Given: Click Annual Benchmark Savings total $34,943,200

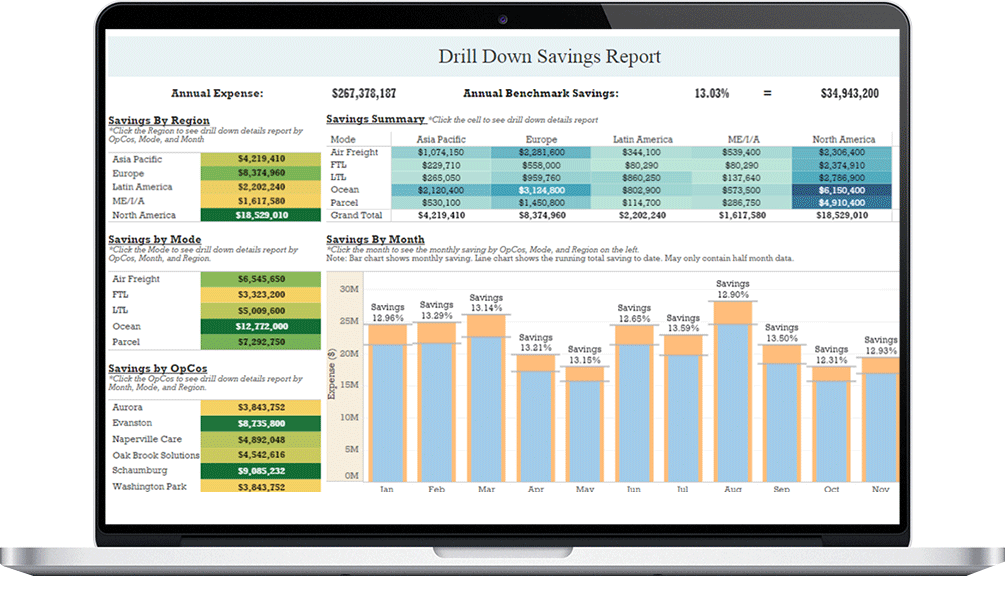Looking at the screenshot, I should pyautogui.click(x=850, y=94).
